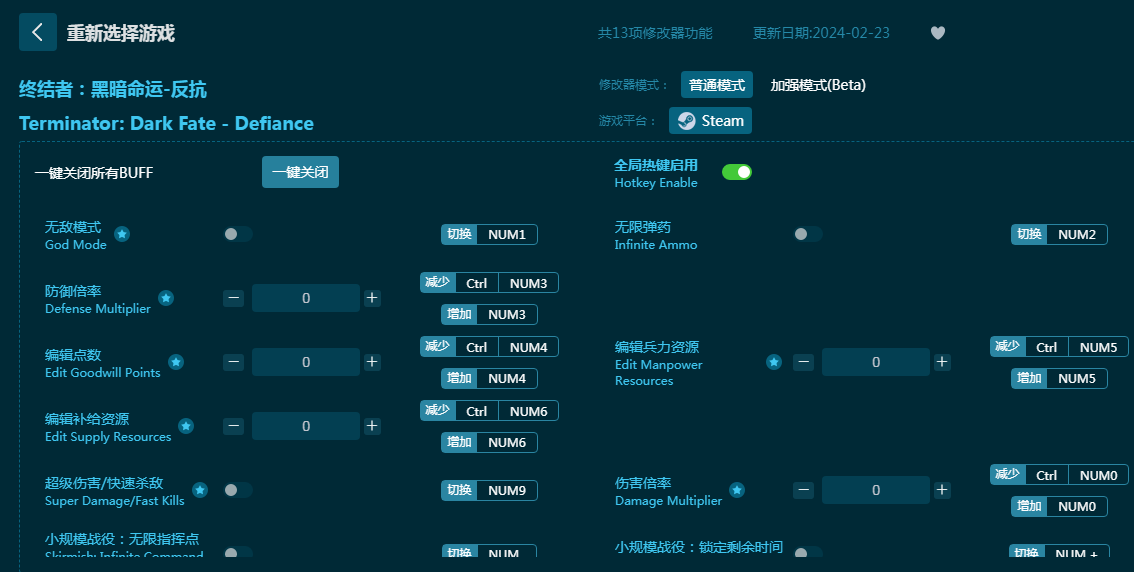
Task: Click the Infinite Ammo 切换 NUM2 hotkey
Action: pos(1060,234)
